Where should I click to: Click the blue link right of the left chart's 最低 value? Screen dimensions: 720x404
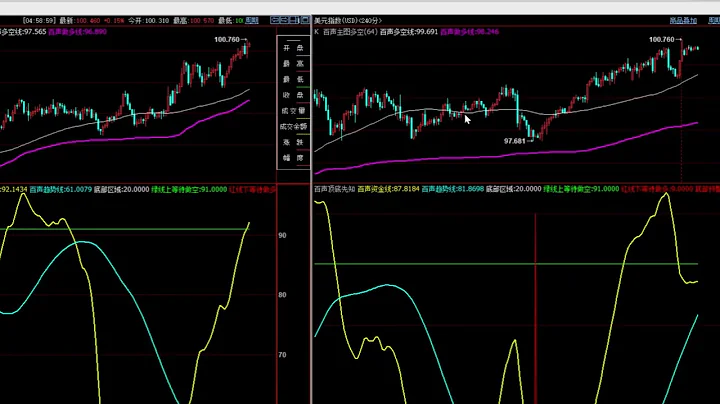(x=252, y=21)
